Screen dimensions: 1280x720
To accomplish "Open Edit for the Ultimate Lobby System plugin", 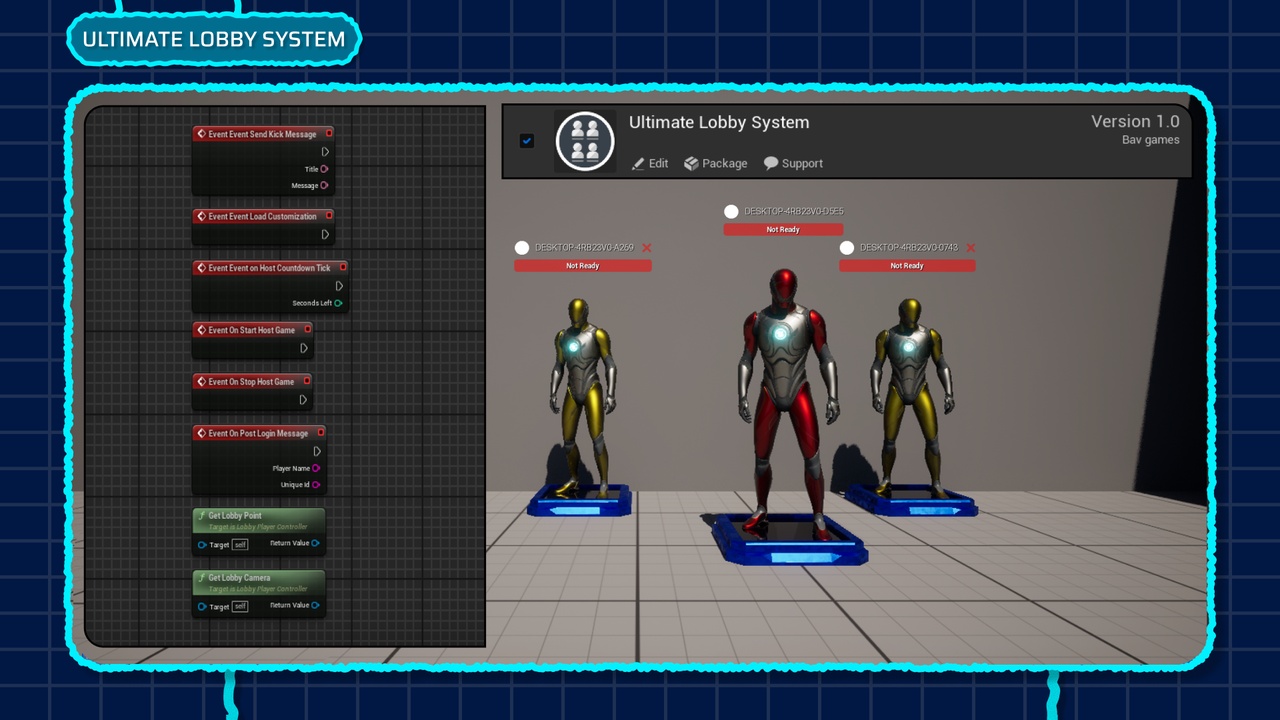I will pyautogui.click(x=650, y=163).
